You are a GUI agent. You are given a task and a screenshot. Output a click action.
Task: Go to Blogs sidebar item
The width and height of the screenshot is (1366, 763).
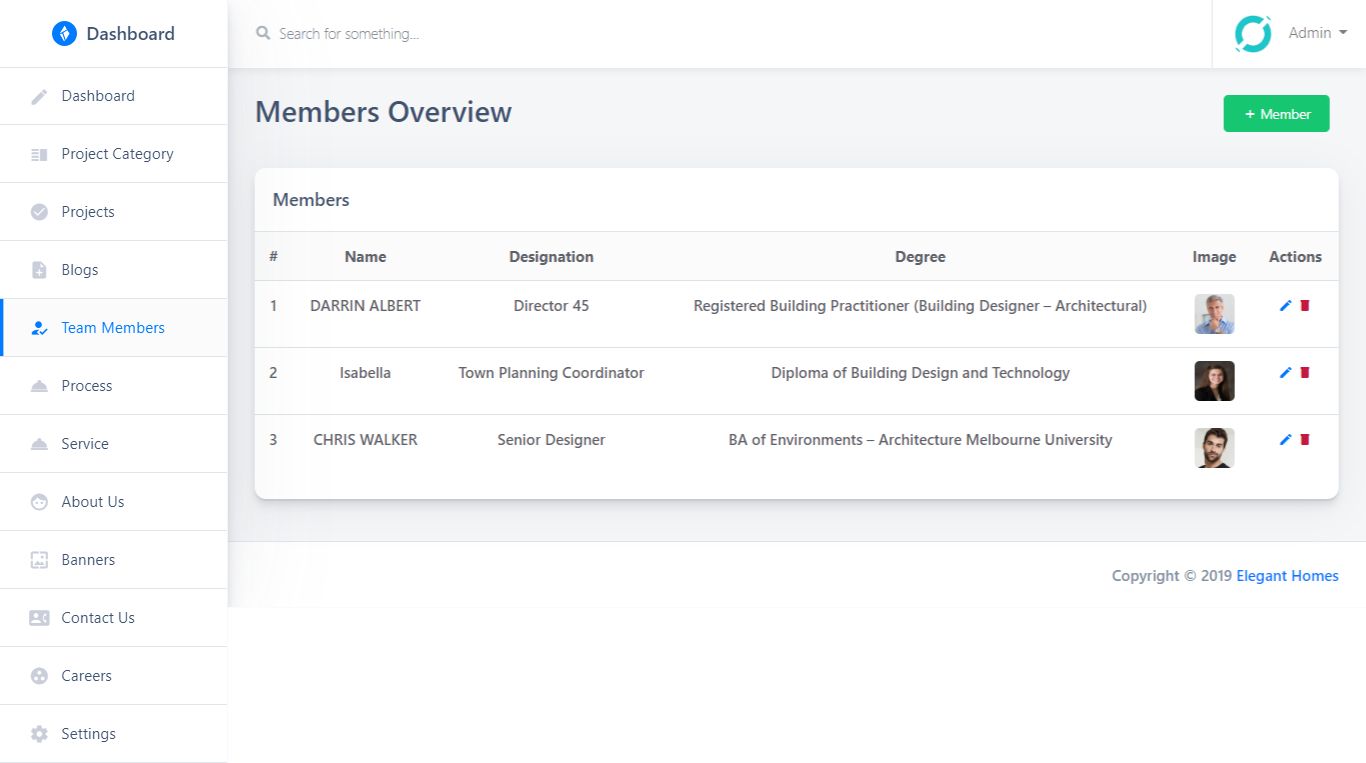coord(80,270)
